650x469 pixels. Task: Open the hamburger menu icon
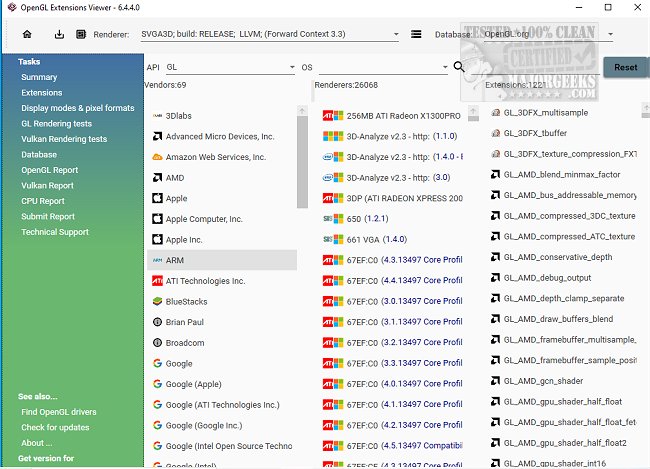coord(416,34)
